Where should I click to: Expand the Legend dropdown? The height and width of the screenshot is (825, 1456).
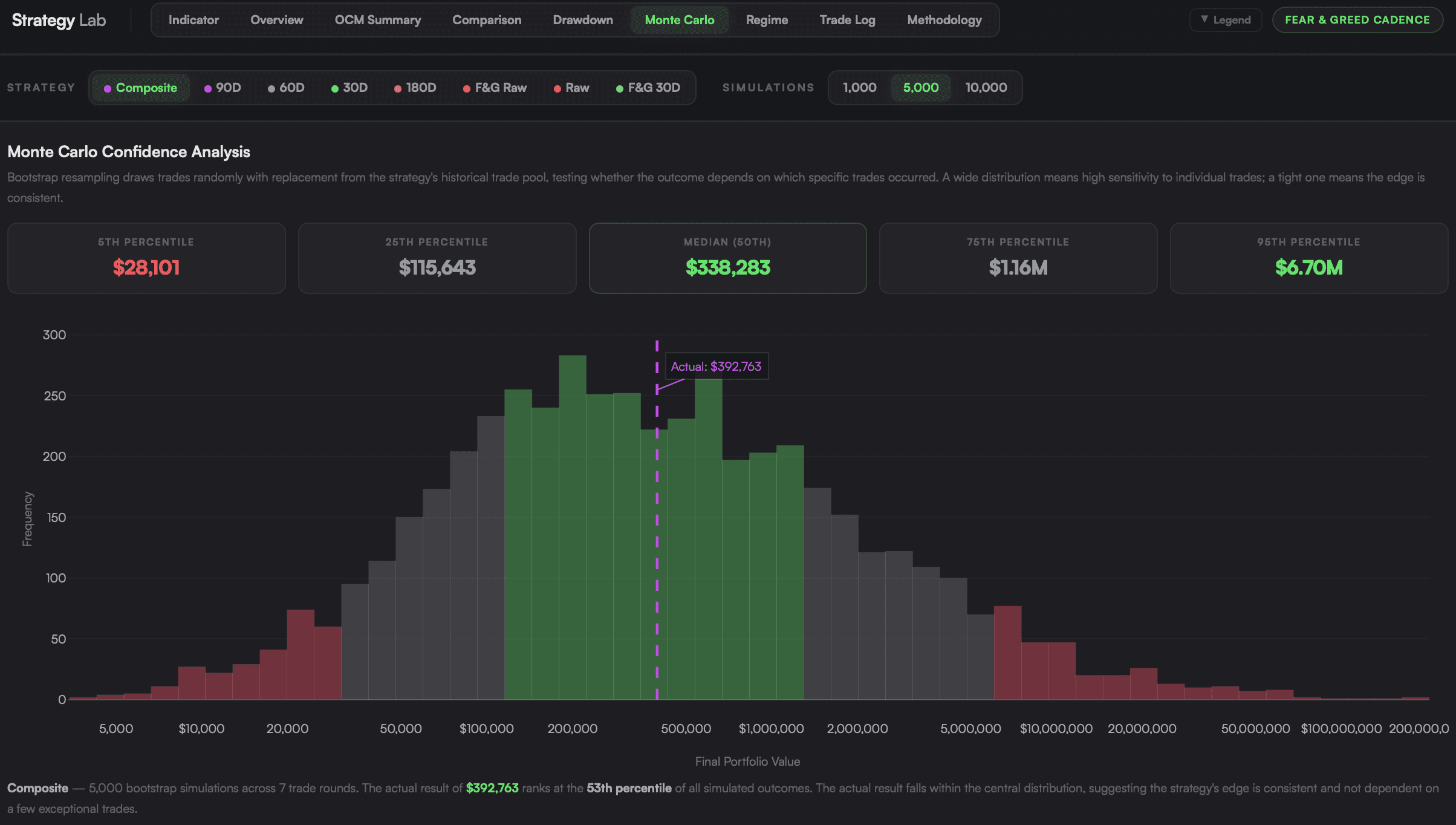tap(1226, 20)
